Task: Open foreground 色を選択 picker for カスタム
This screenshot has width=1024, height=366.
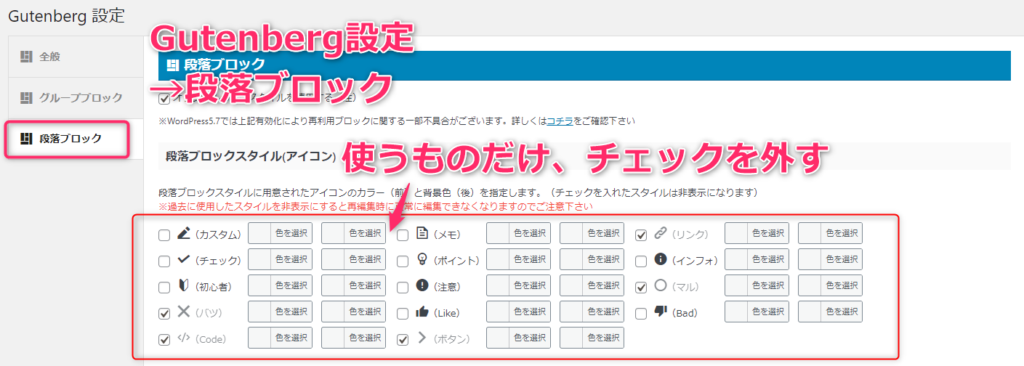Action: 280,233
